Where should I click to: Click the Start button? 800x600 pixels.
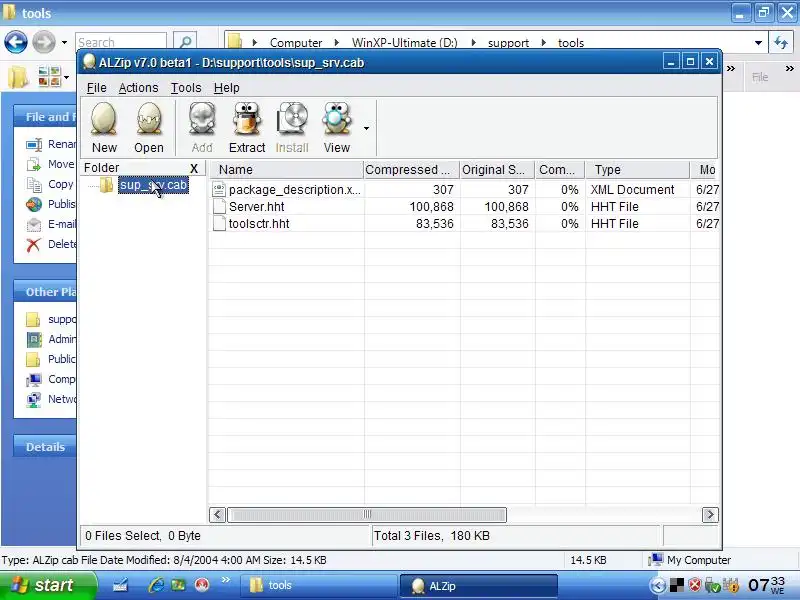coord(47,585)
